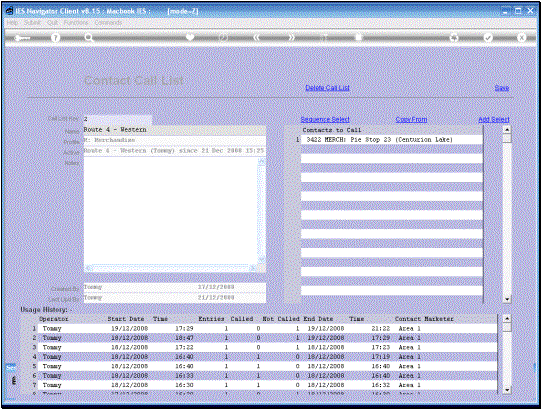Open the Functions menu
541x409 pixels.
pos(76,22)
